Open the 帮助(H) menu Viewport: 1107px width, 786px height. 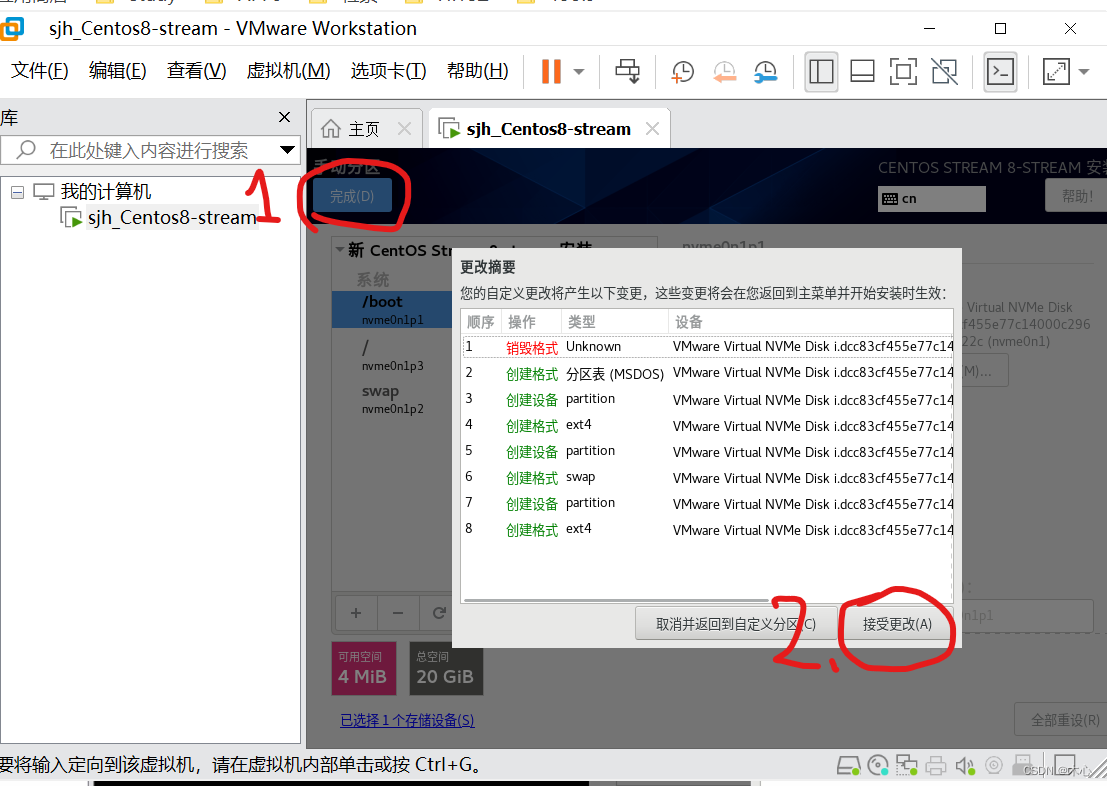click(477, 71)
